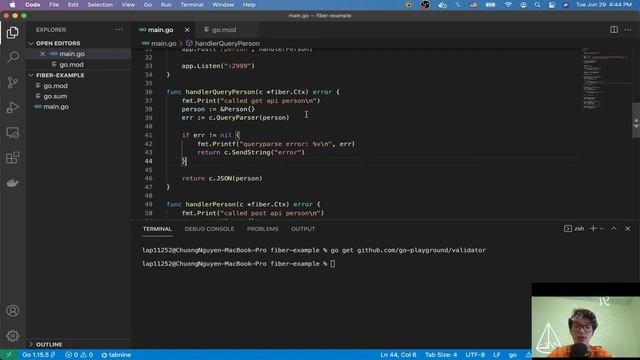Viewport: 640px width, 360px height.
Task: Open the Run menu
Action: point(166,5)
